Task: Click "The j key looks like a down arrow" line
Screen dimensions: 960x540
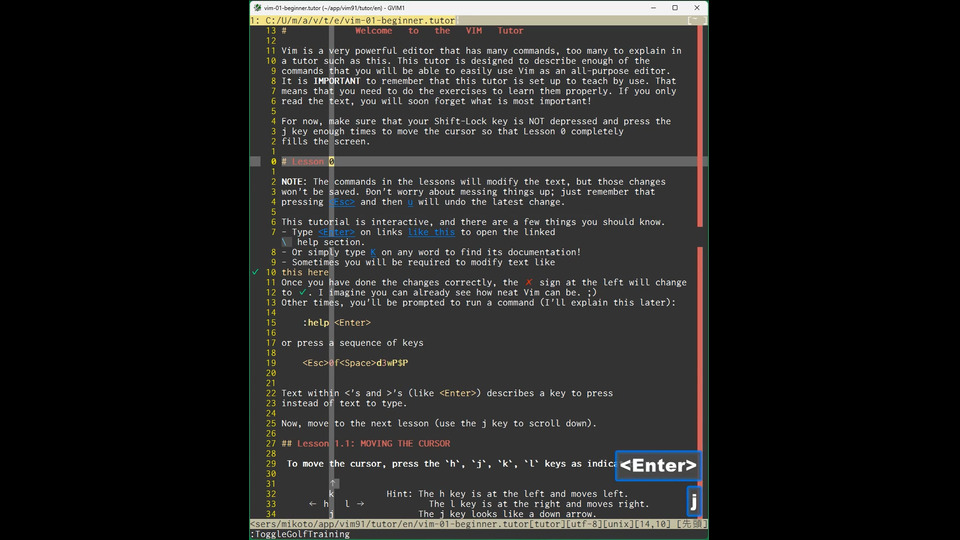Action: pyautogui.click(x=507, y=514)
